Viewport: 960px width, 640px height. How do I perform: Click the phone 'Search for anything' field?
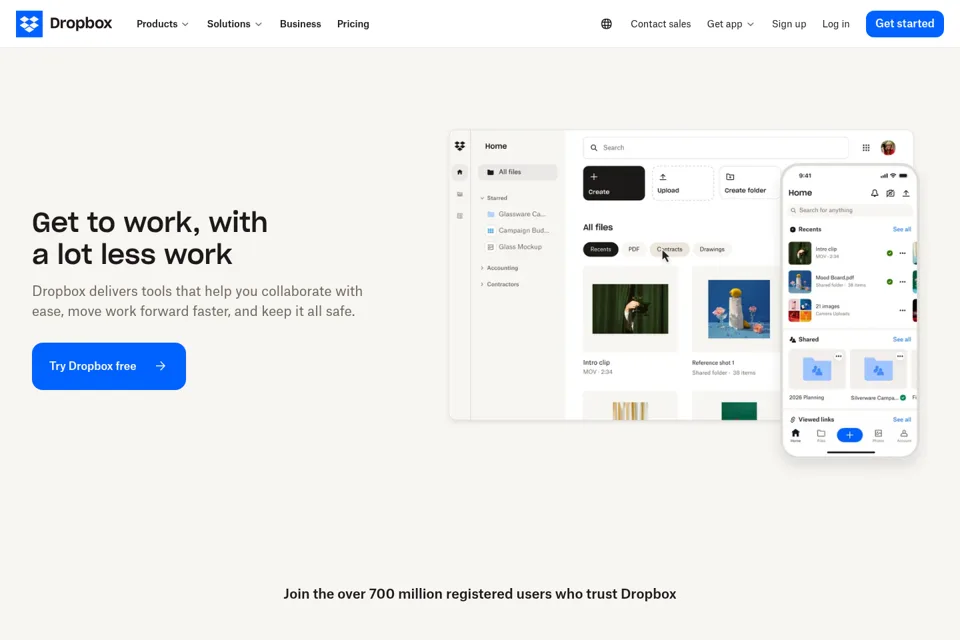[x=850, y=210]
